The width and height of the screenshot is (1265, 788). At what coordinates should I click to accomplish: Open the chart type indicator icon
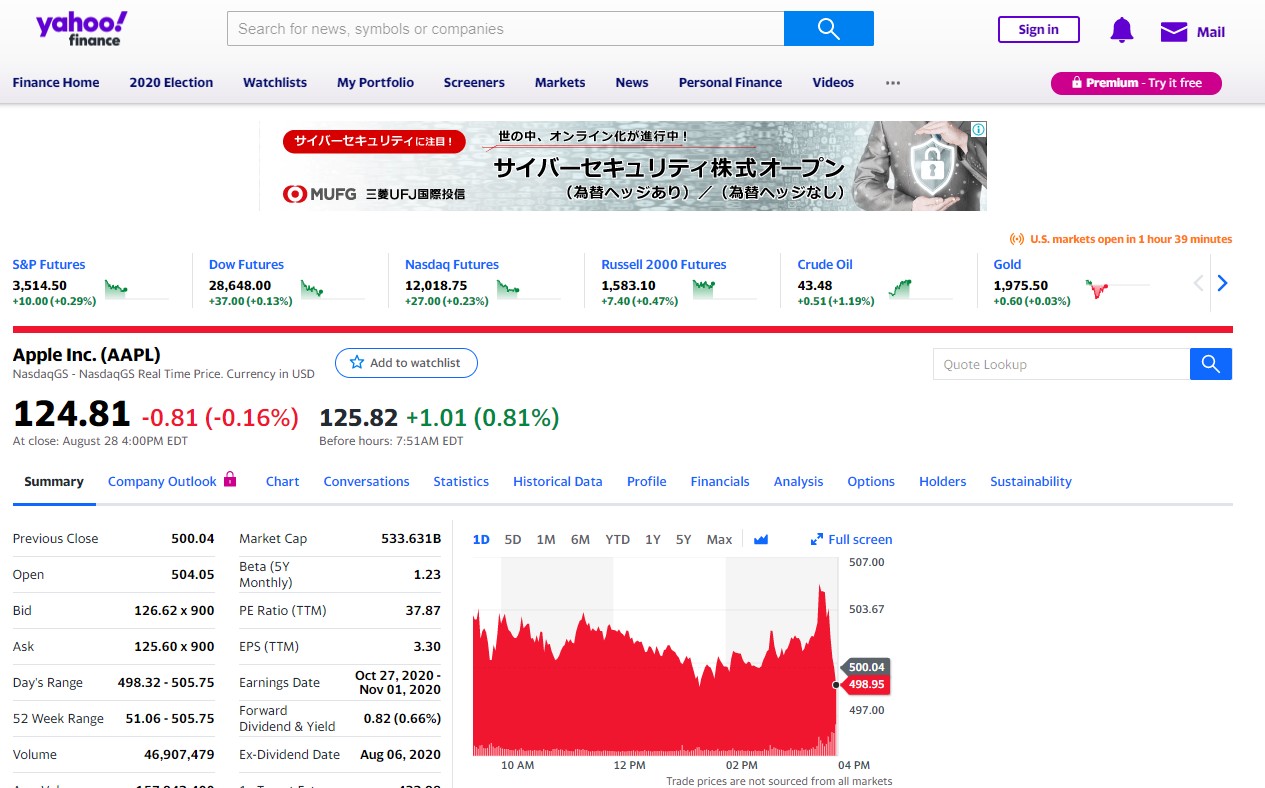[x=761, y=539]
